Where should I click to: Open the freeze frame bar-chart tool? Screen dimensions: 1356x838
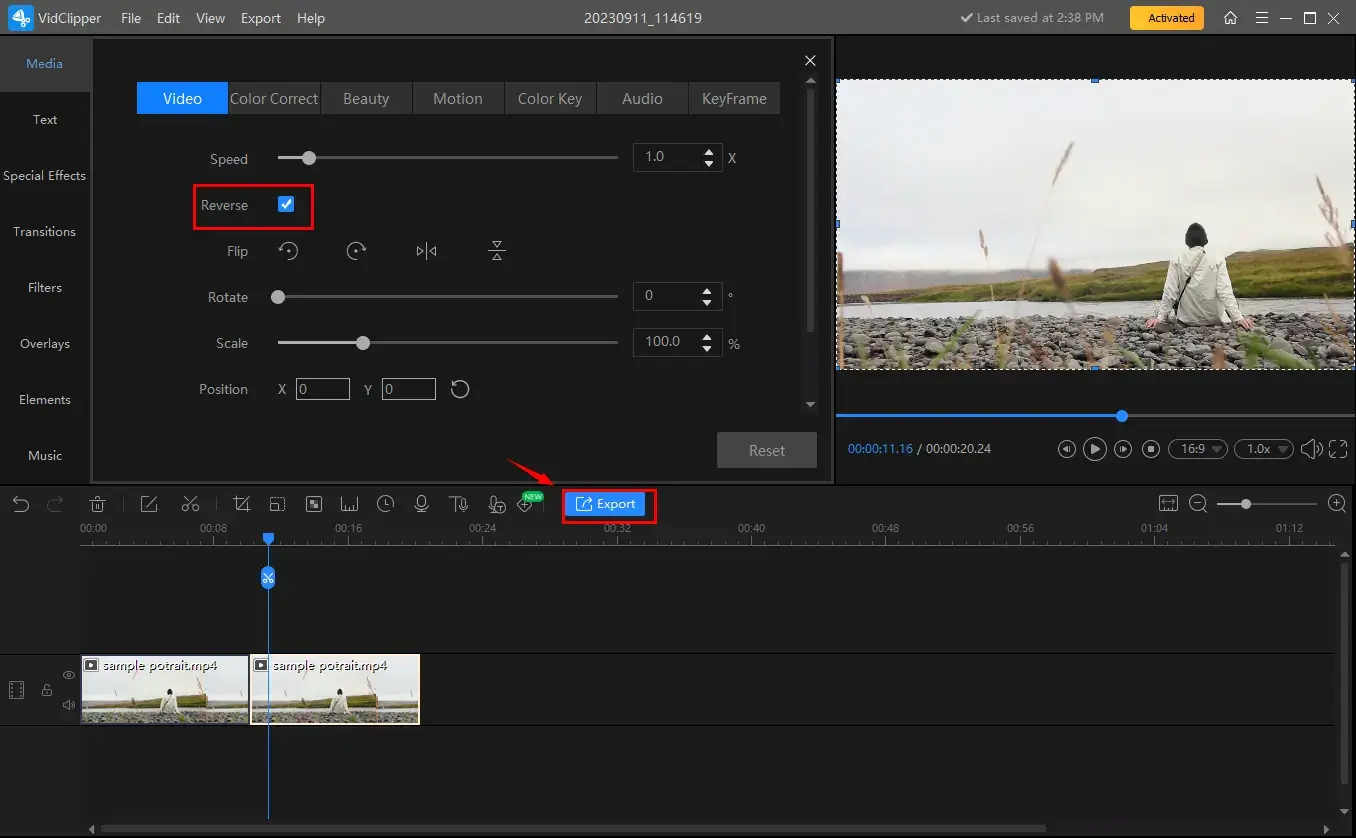349,504
